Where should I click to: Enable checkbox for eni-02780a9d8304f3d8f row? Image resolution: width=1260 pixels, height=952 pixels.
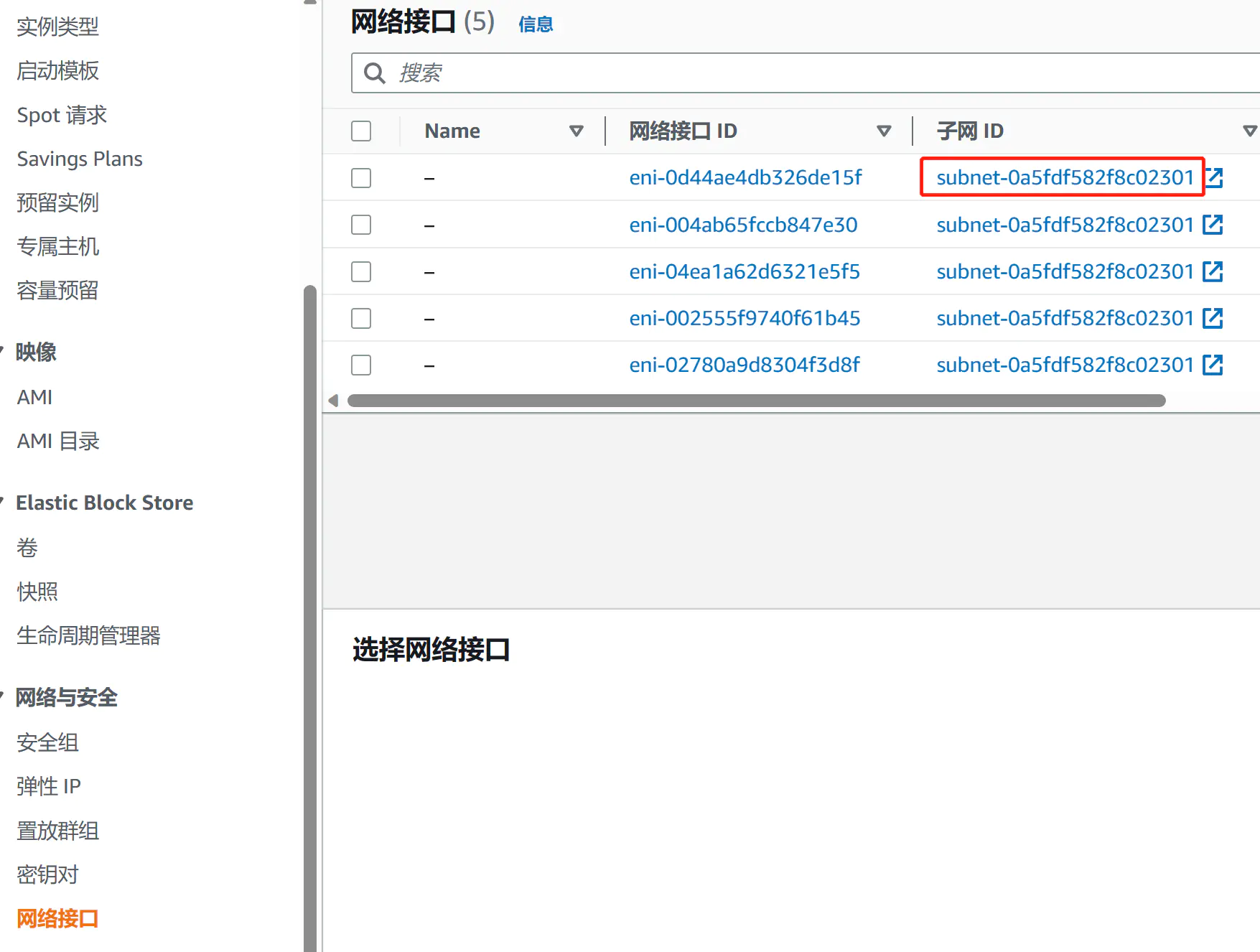(x=361, y=365)
